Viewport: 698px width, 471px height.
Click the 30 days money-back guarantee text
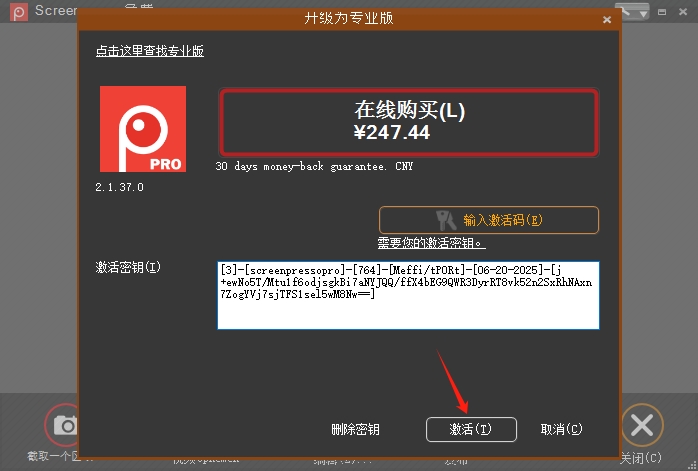(314, 166)
